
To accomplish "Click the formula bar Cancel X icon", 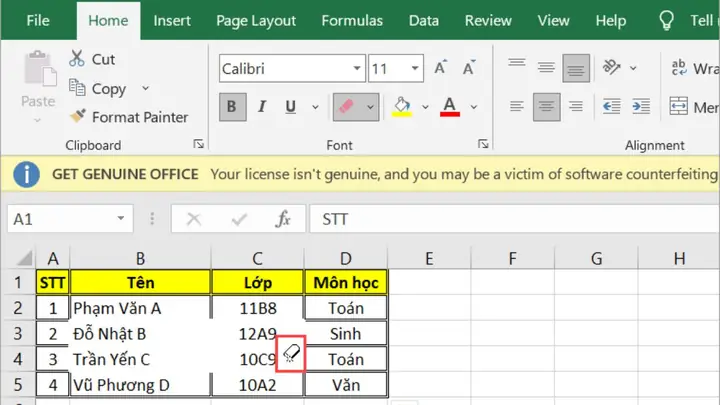I will point(194,219).
